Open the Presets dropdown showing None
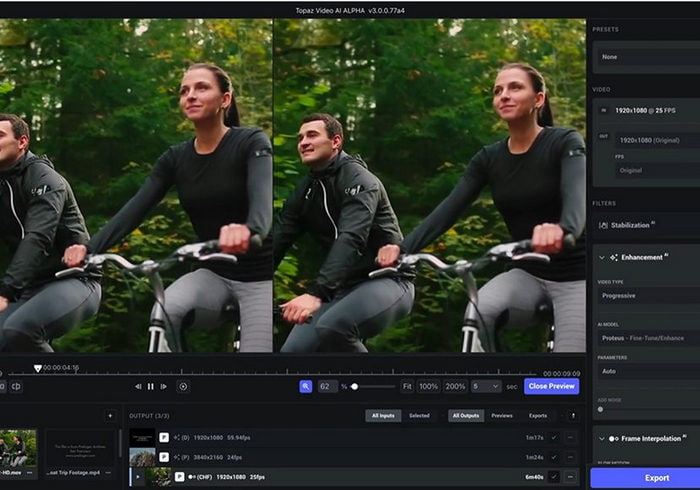This screenshot has width=700, height=490. (649, 57)
